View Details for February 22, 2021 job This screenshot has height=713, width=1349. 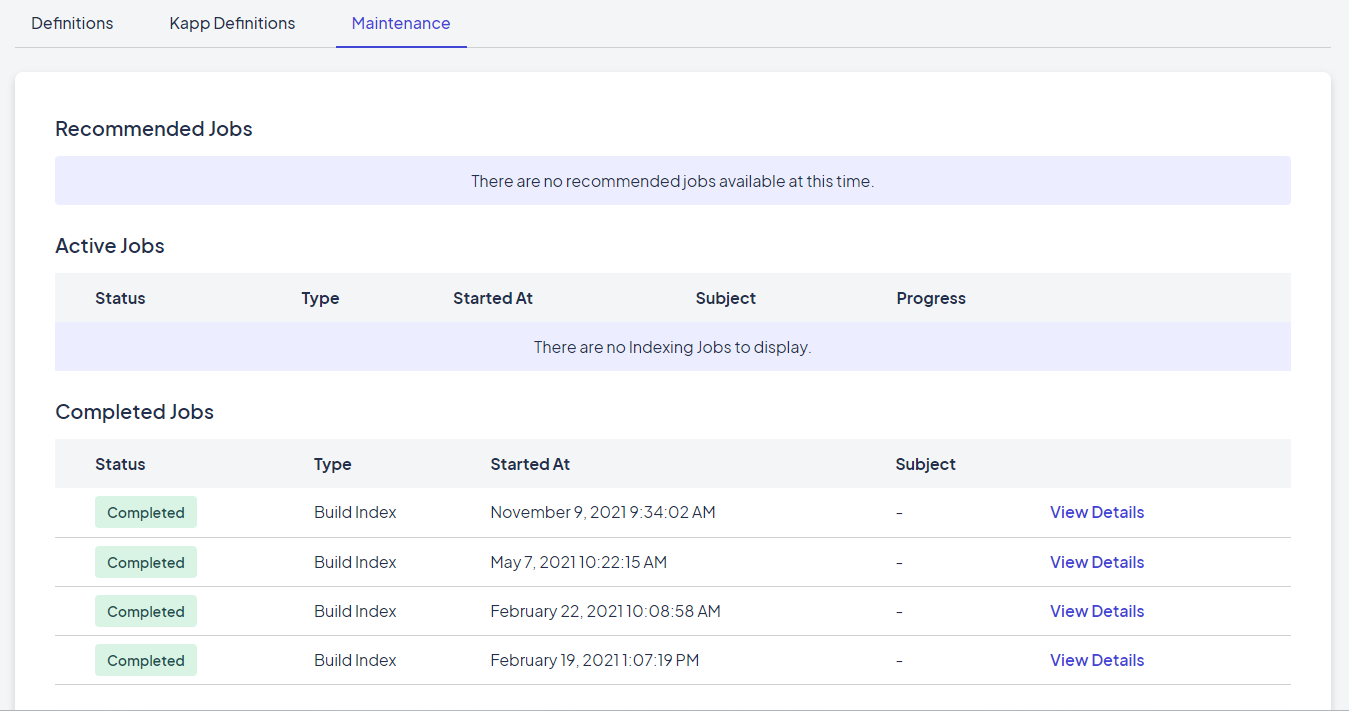pos(1096,611)
